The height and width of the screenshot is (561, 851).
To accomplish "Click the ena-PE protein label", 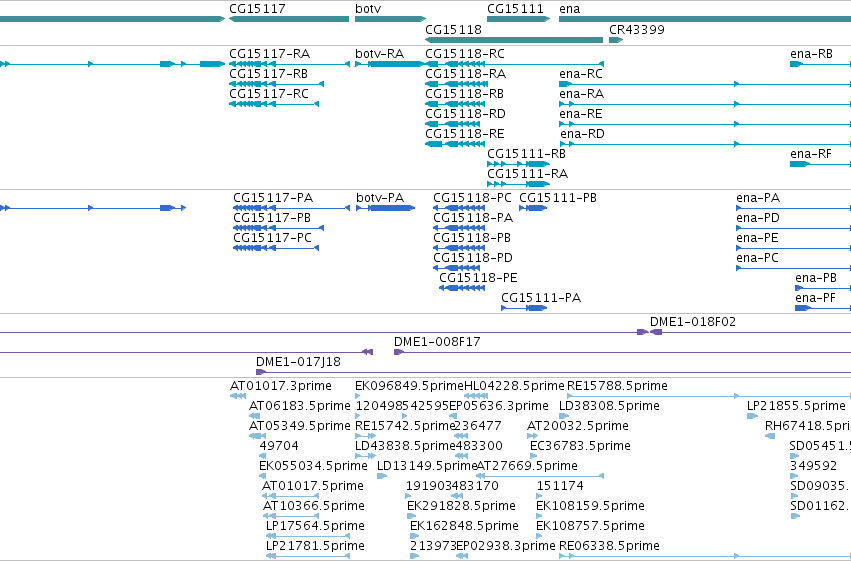I will (x=758, y=238).
